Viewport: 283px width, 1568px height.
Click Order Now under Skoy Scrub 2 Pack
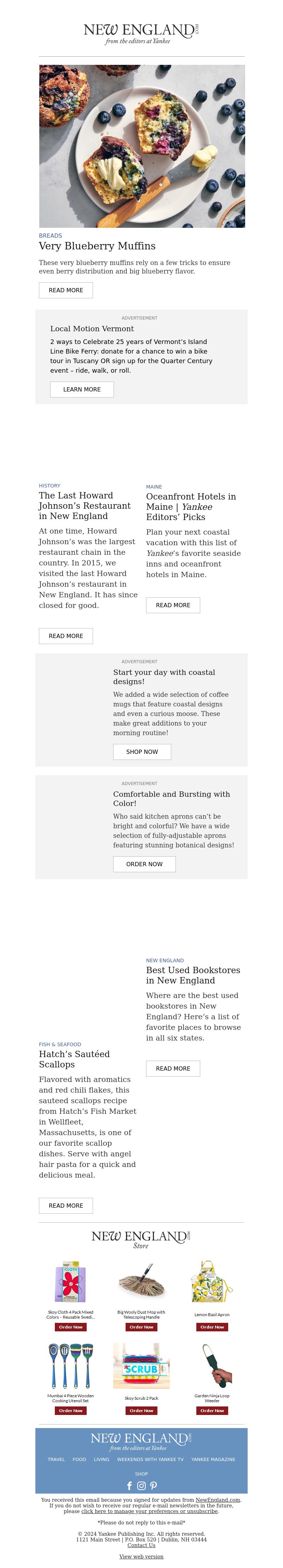141,1410
